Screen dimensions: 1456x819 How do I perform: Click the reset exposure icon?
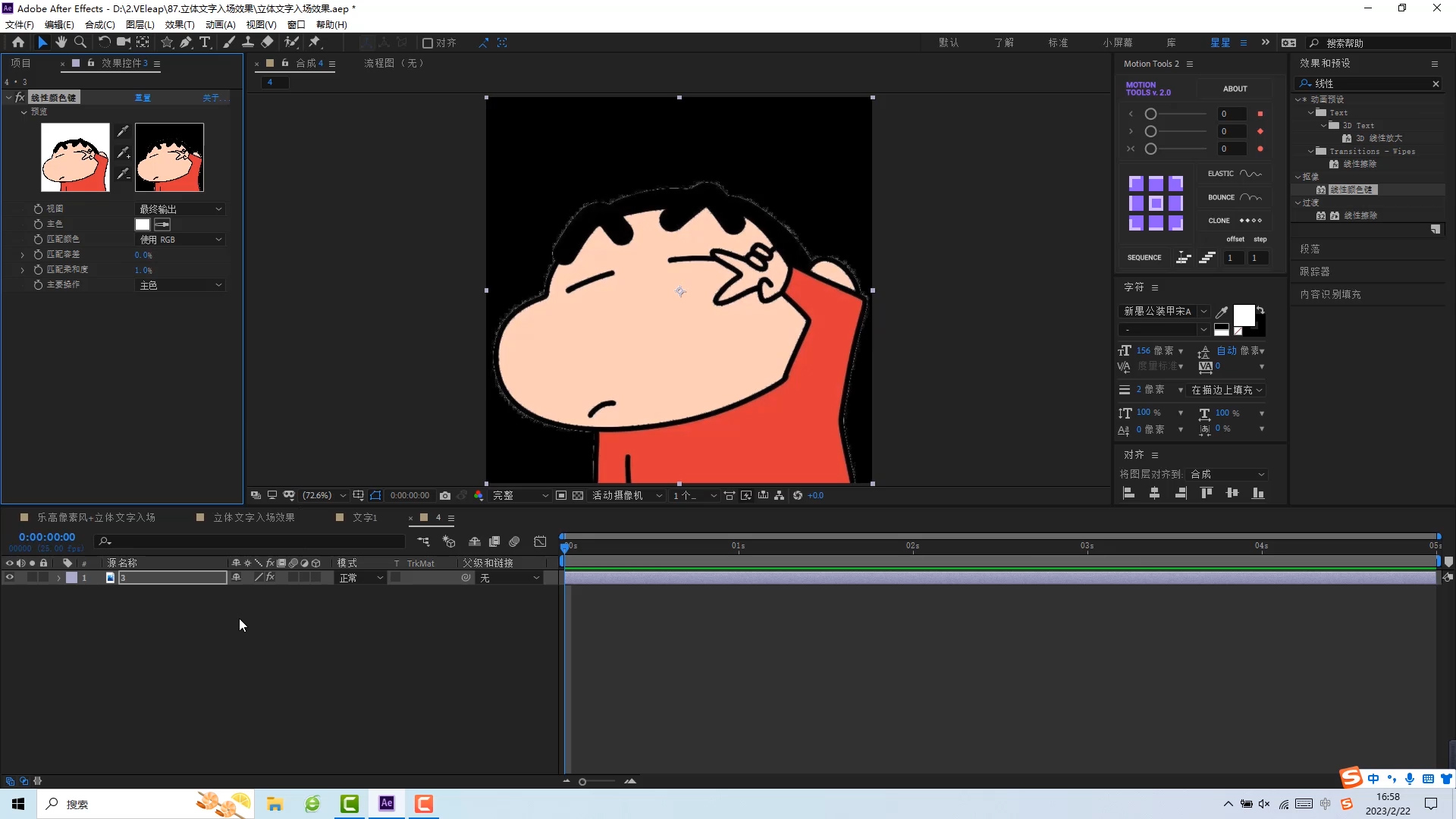coord(798,495)
